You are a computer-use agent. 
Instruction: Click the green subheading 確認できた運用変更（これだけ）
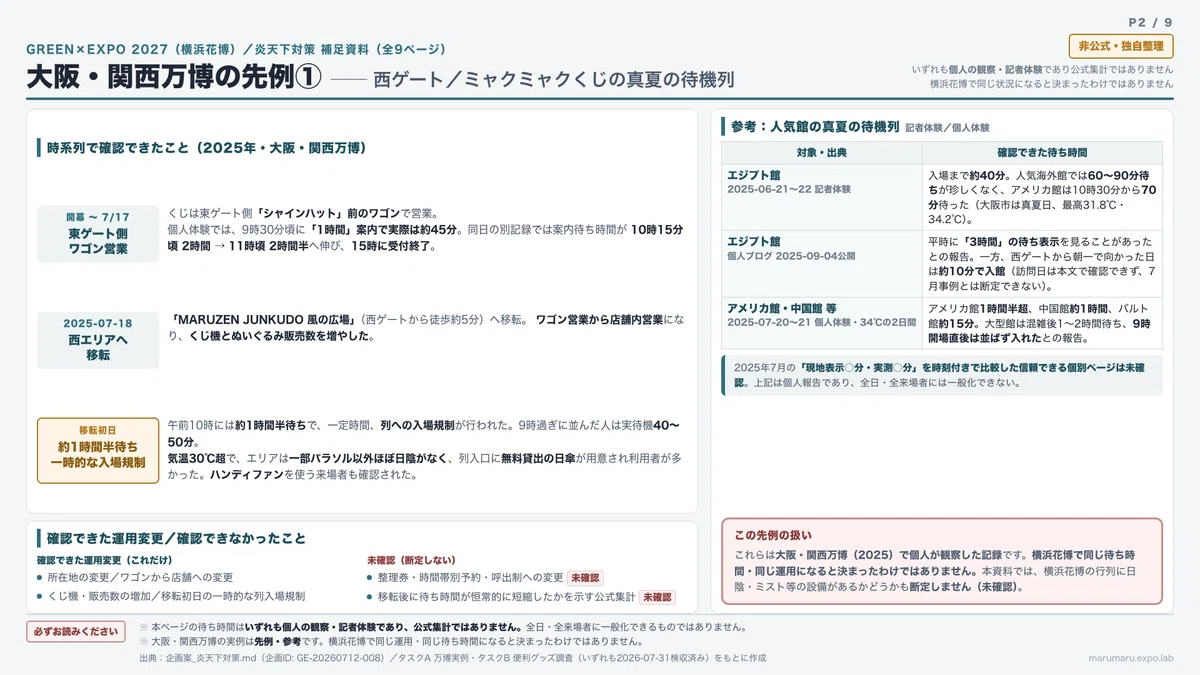[x=104, y=560]
